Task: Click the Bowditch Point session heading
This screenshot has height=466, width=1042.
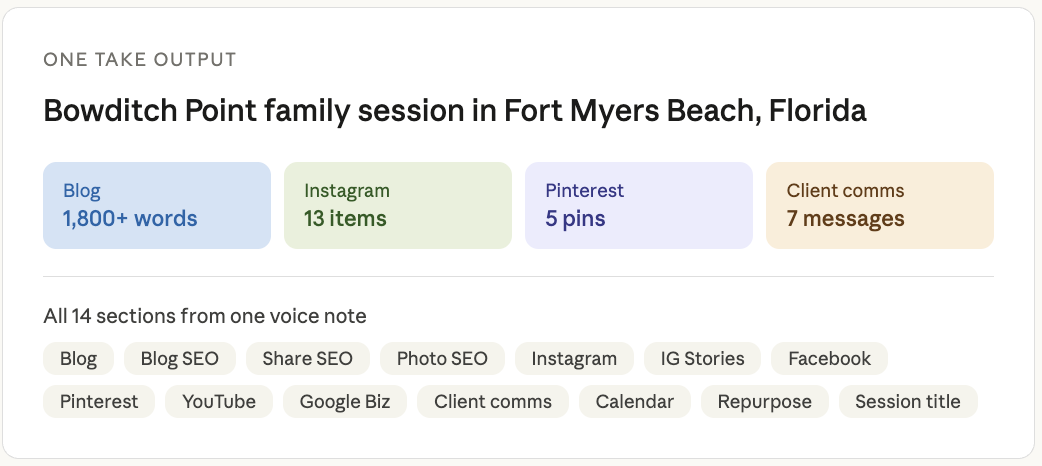Action: tap(455, 110)
